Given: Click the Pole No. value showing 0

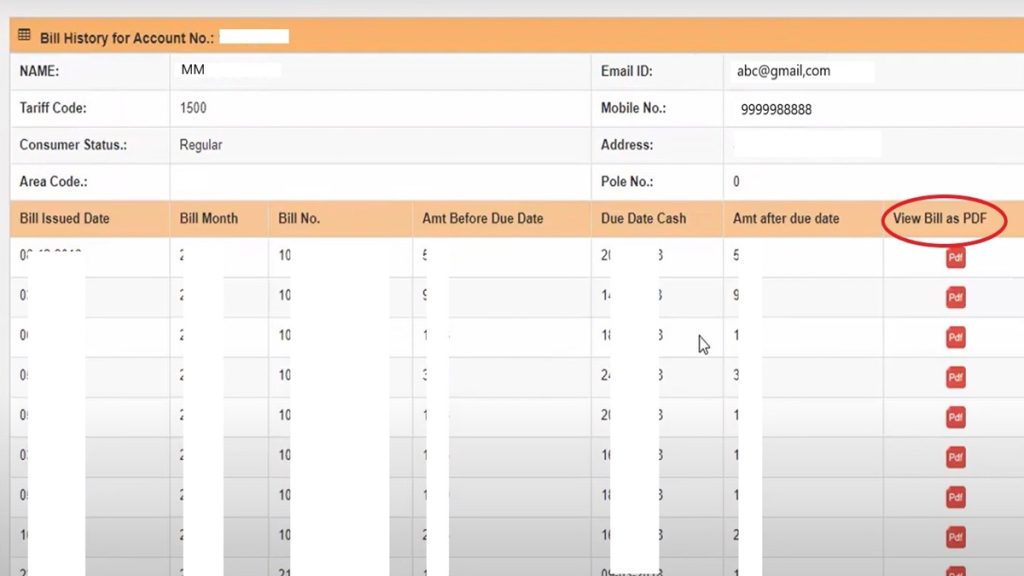Looking at the screenshot, I should (x=737, y=182).
